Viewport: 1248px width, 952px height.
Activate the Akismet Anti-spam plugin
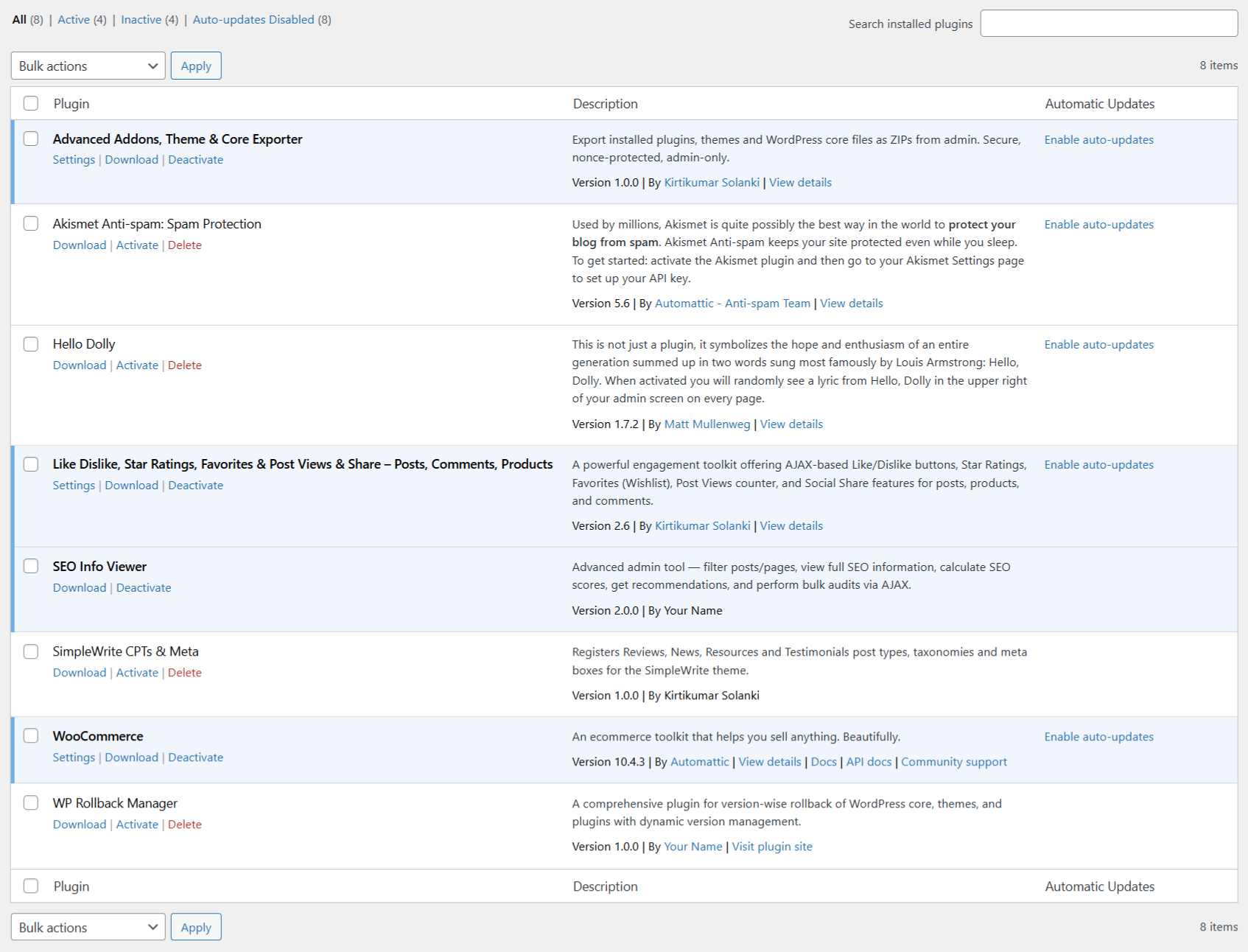click(137, 245)
